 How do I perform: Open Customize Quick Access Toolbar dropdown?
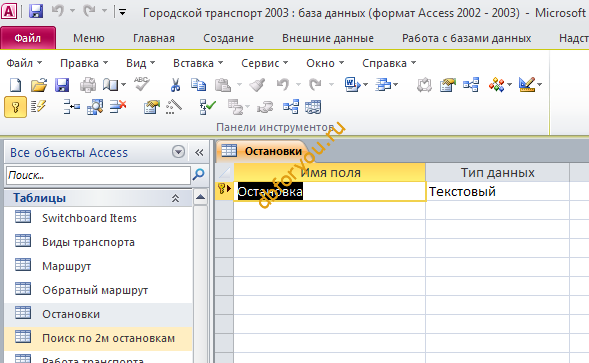pos(122,12)
